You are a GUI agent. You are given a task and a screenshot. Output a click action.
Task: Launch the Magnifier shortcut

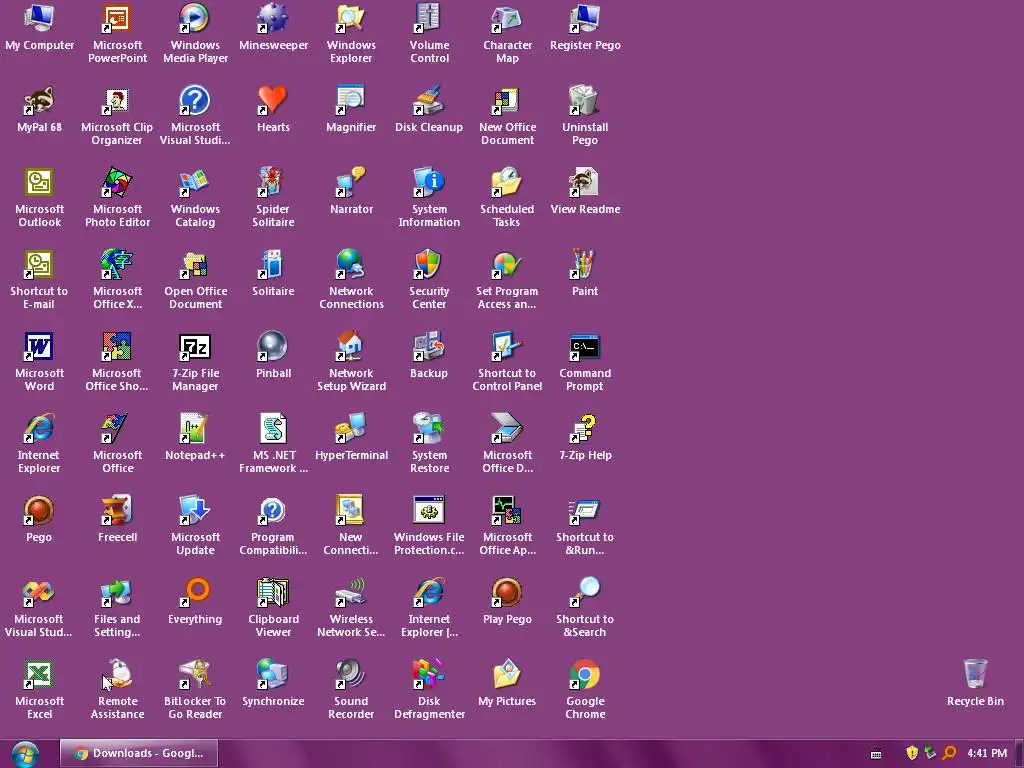pos(351,101)
